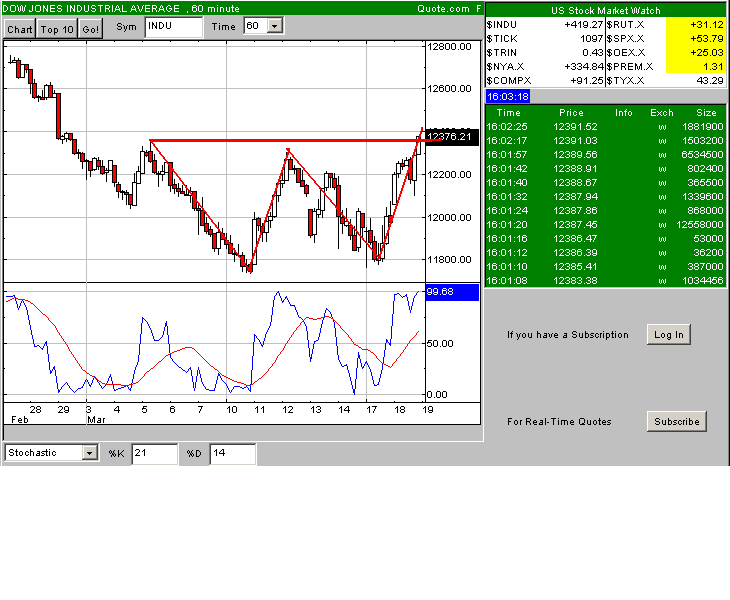This screenshot has width=730, height=600.
Task: Click the date label 10 on time axis
Action: (x=231, y=410)
